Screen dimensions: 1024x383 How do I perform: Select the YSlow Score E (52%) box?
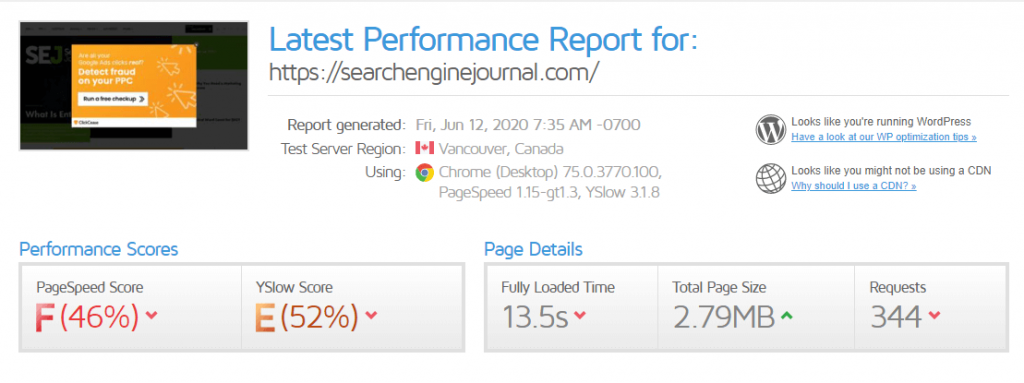tap(352, 307)
